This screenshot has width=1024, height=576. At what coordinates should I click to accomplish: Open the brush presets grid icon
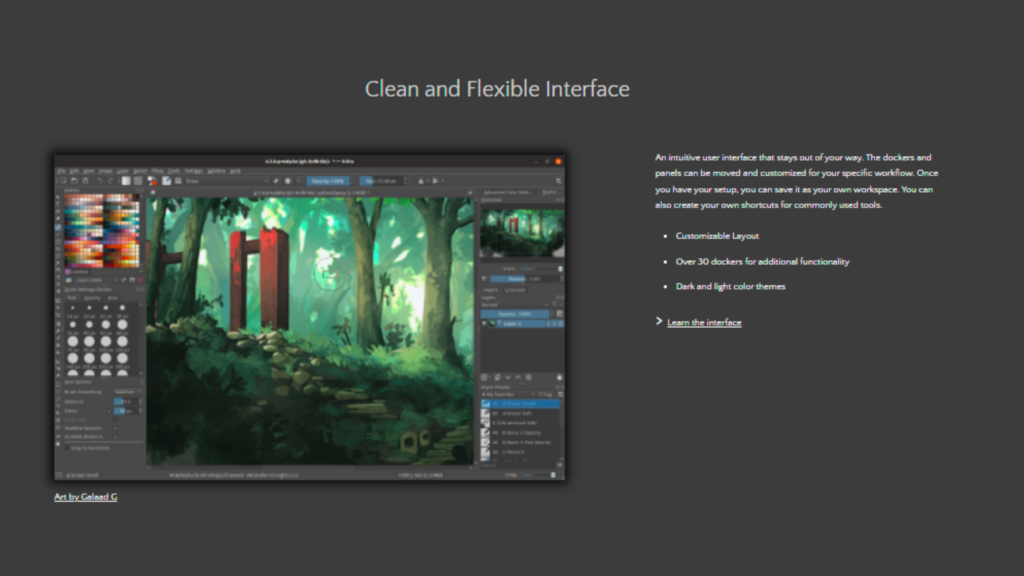coord(178,181)
